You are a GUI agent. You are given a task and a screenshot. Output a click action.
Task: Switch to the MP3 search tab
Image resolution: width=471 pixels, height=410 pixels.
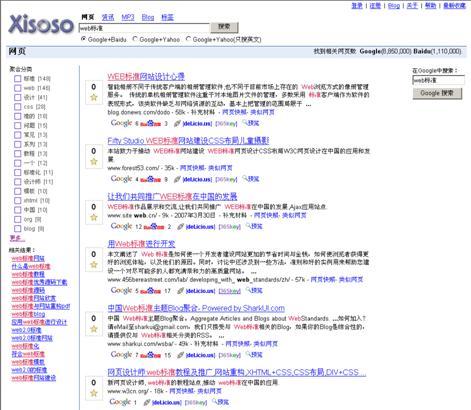(x=128, y=17)
